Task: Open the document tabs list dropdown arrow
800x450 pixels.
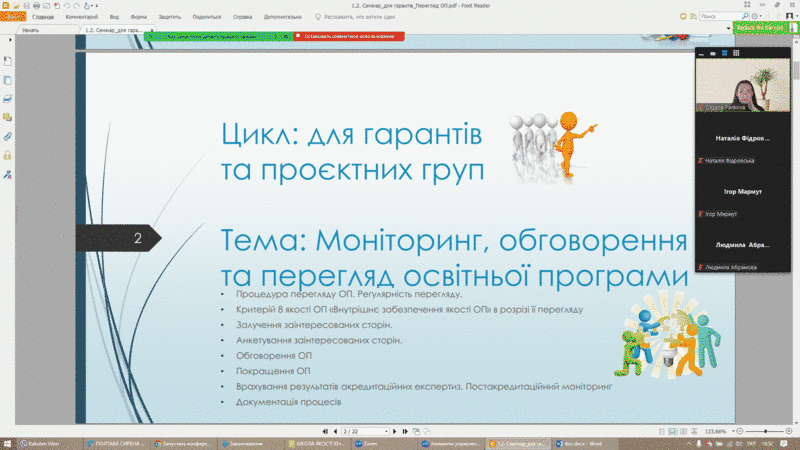Action: point(728,29)
